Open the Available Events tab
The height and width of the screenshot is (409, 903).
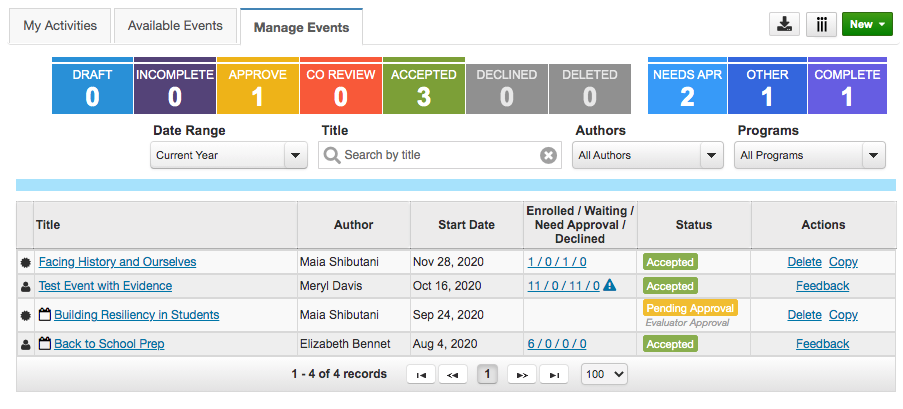tap(175, 25)
